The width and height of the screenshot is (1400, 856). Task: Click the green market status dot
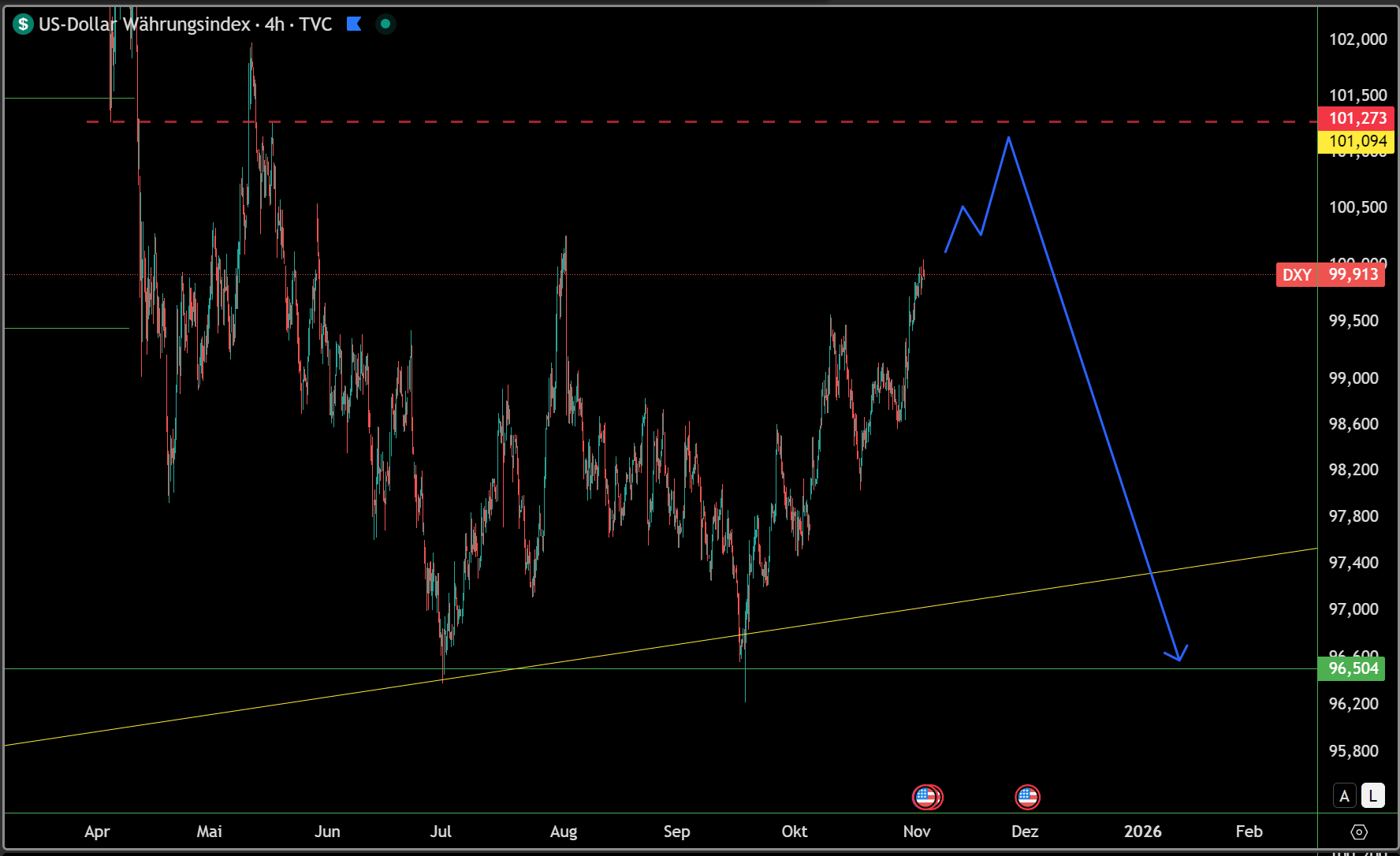click(385, 24)
